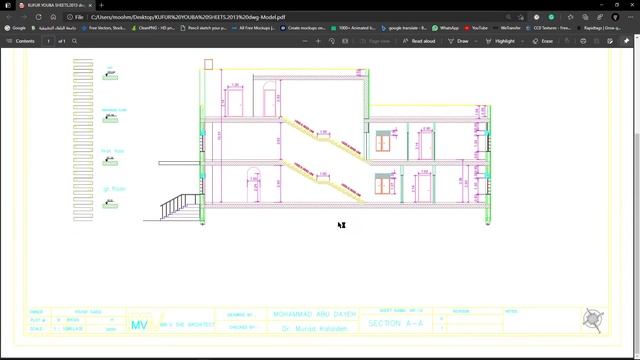Open the CC0 Textures bookmark
640x360 pixels.
548,28
